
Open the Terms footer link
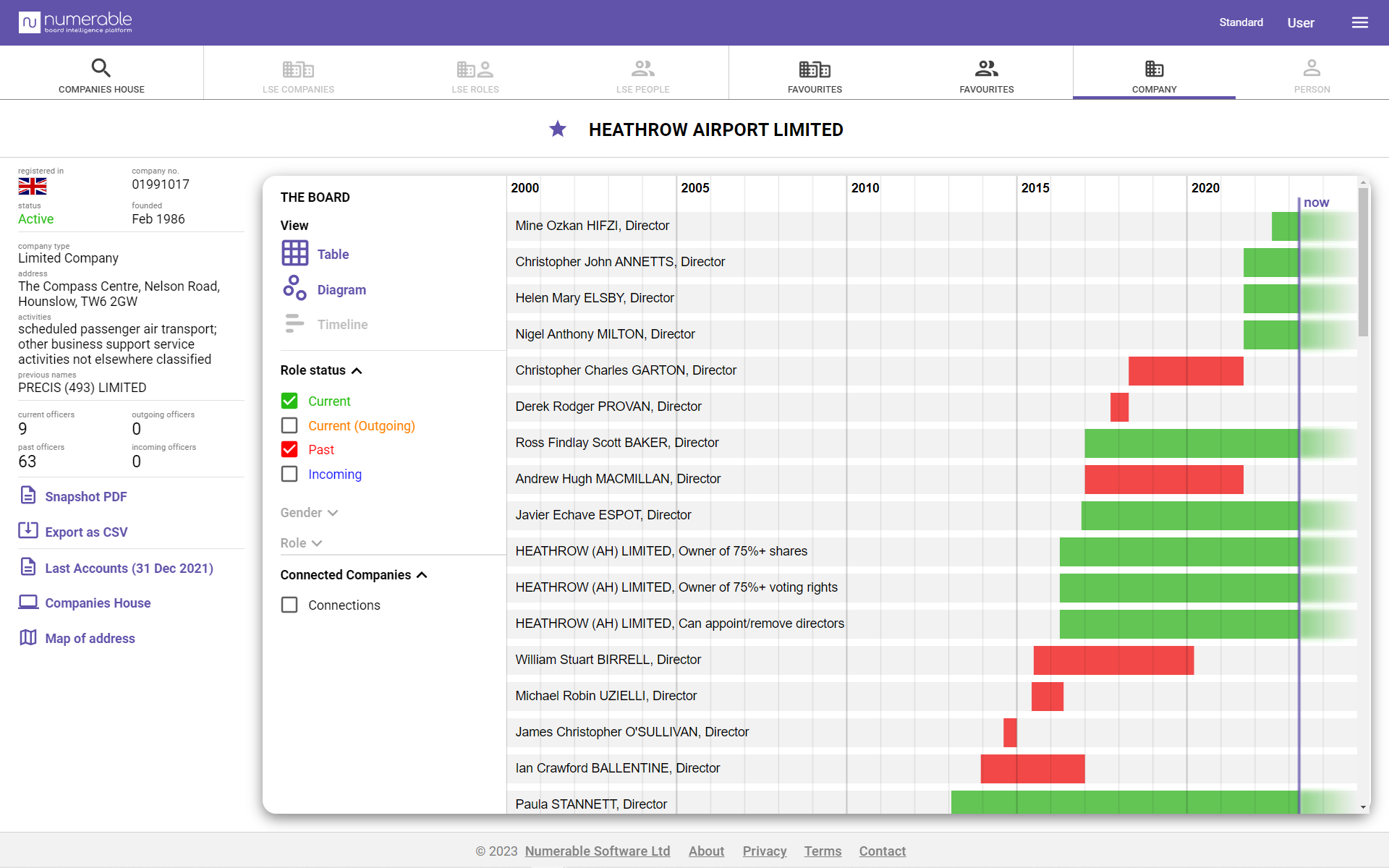point(823,851)
